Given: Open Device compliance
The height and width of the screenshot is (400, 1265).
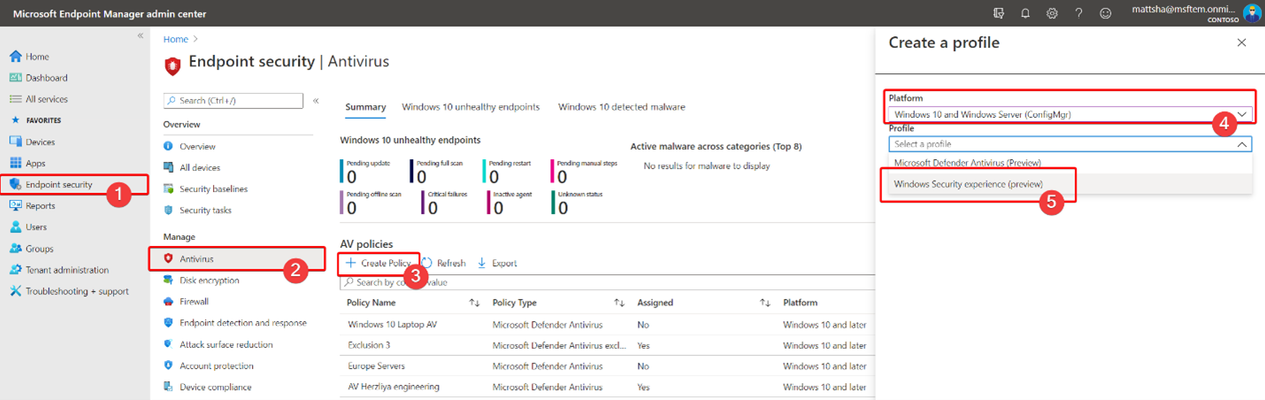Looking at the screenshot, I should click(x=215, y=386).
